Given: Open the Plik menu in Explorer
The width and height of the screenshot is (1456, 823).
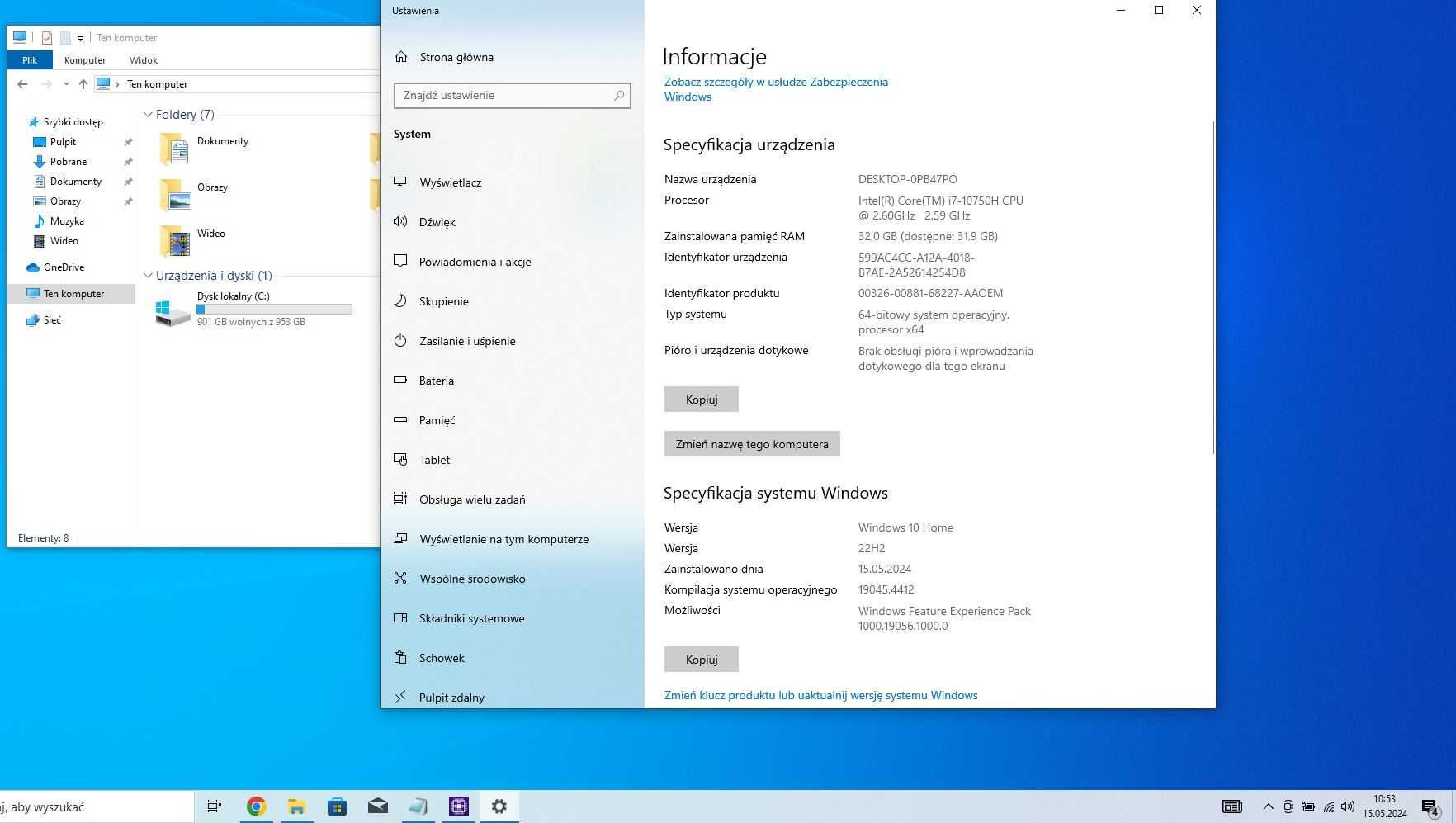Looking at the screenshot, I should [30, 60].
